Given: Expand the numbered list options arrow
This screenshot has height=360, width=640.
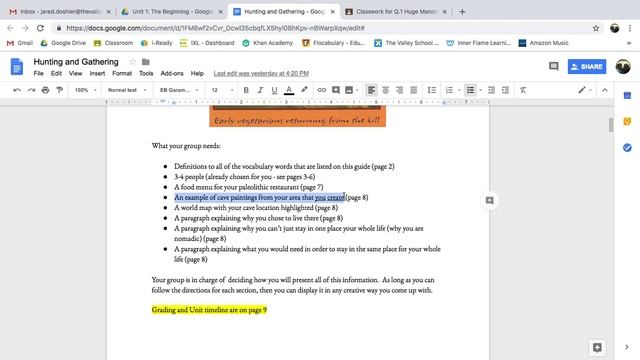Looking at the screenshot, I should [459, 90].
